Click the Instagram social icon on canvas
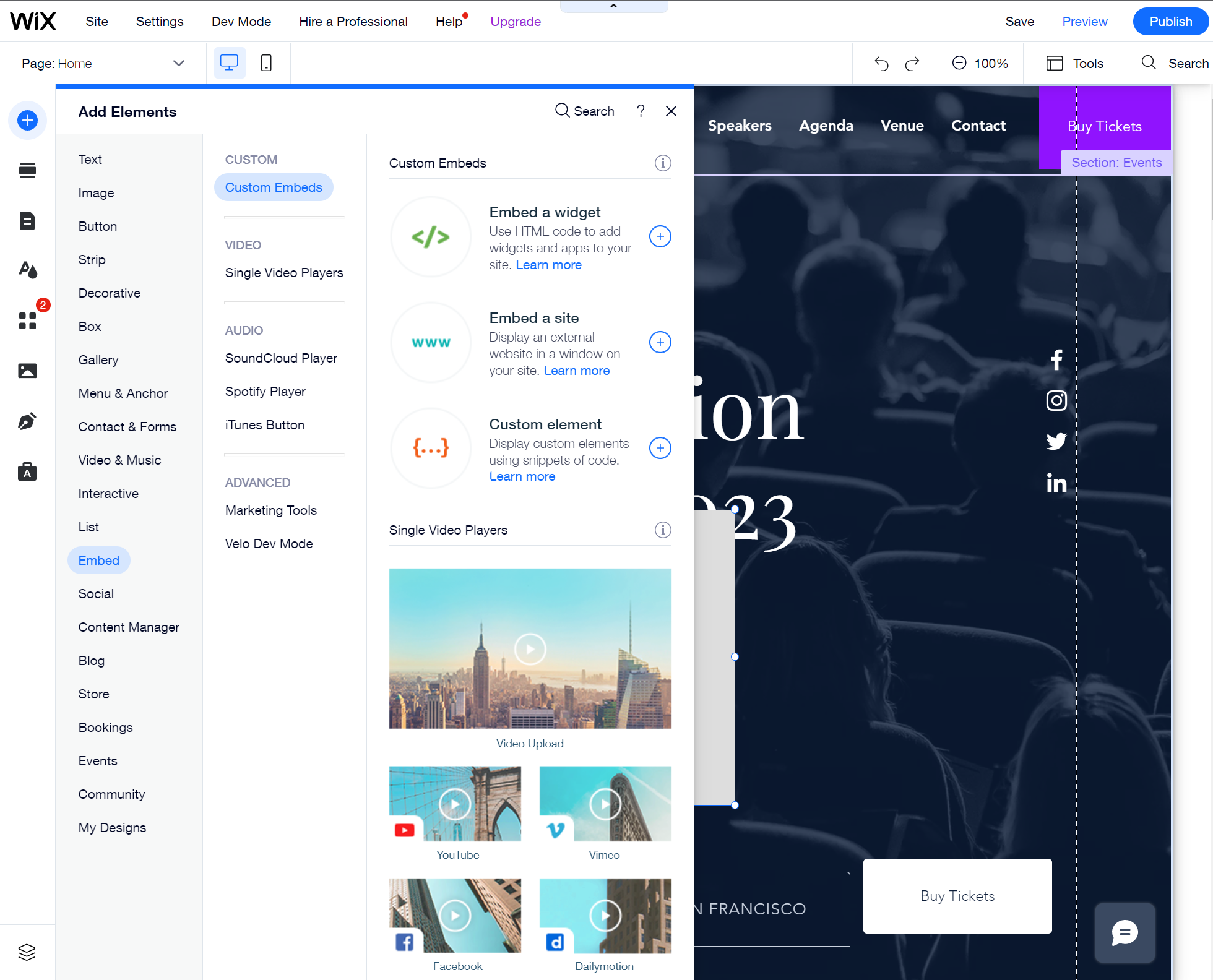The width and height of the screenshot is (1213, 980). coord(1056,400)
